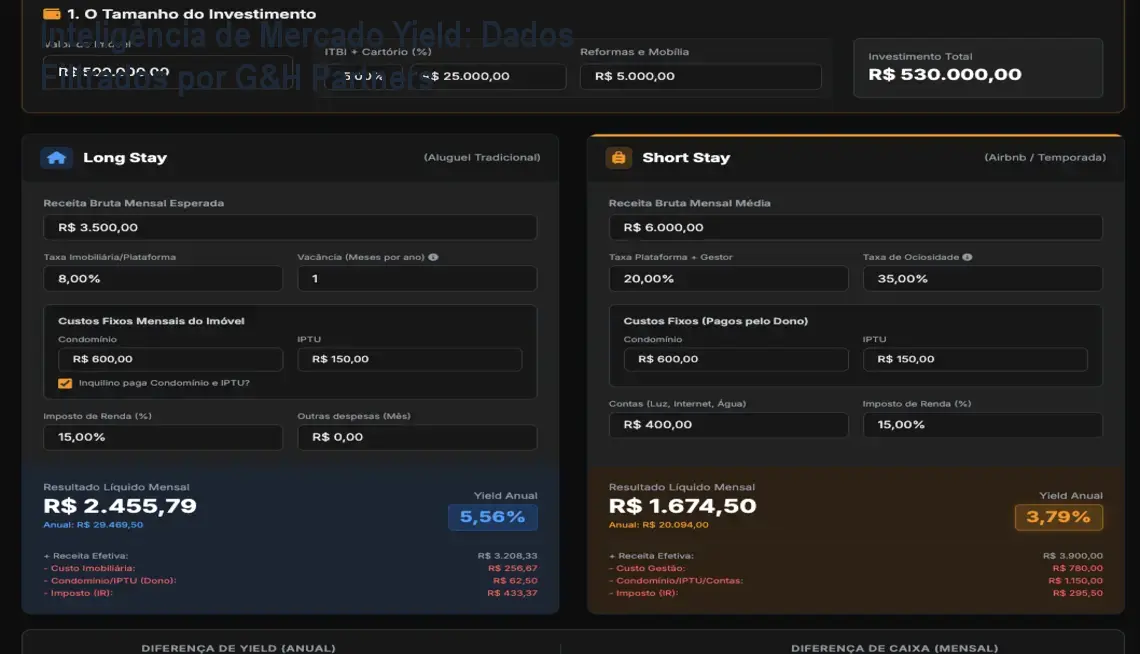Click Anual: R$ 20.094,00 text
Image resolution: width=1140 pixels, height=654 pixels.
click(659, 525)
